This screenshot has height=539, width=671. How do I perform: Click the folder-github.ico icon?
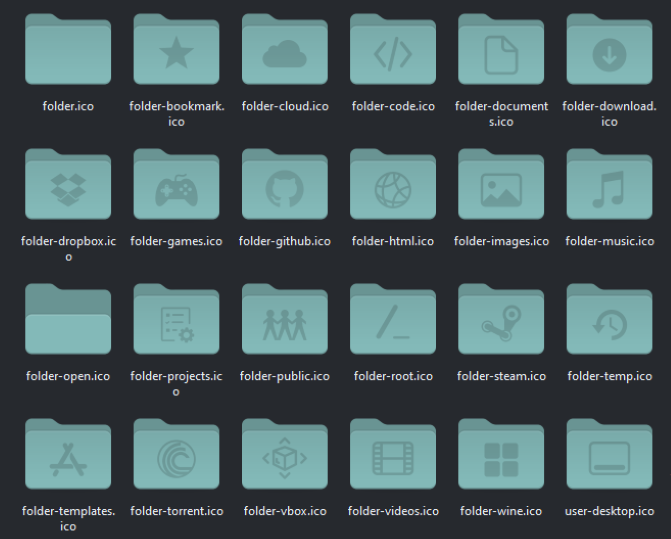(x=285, y=188)
